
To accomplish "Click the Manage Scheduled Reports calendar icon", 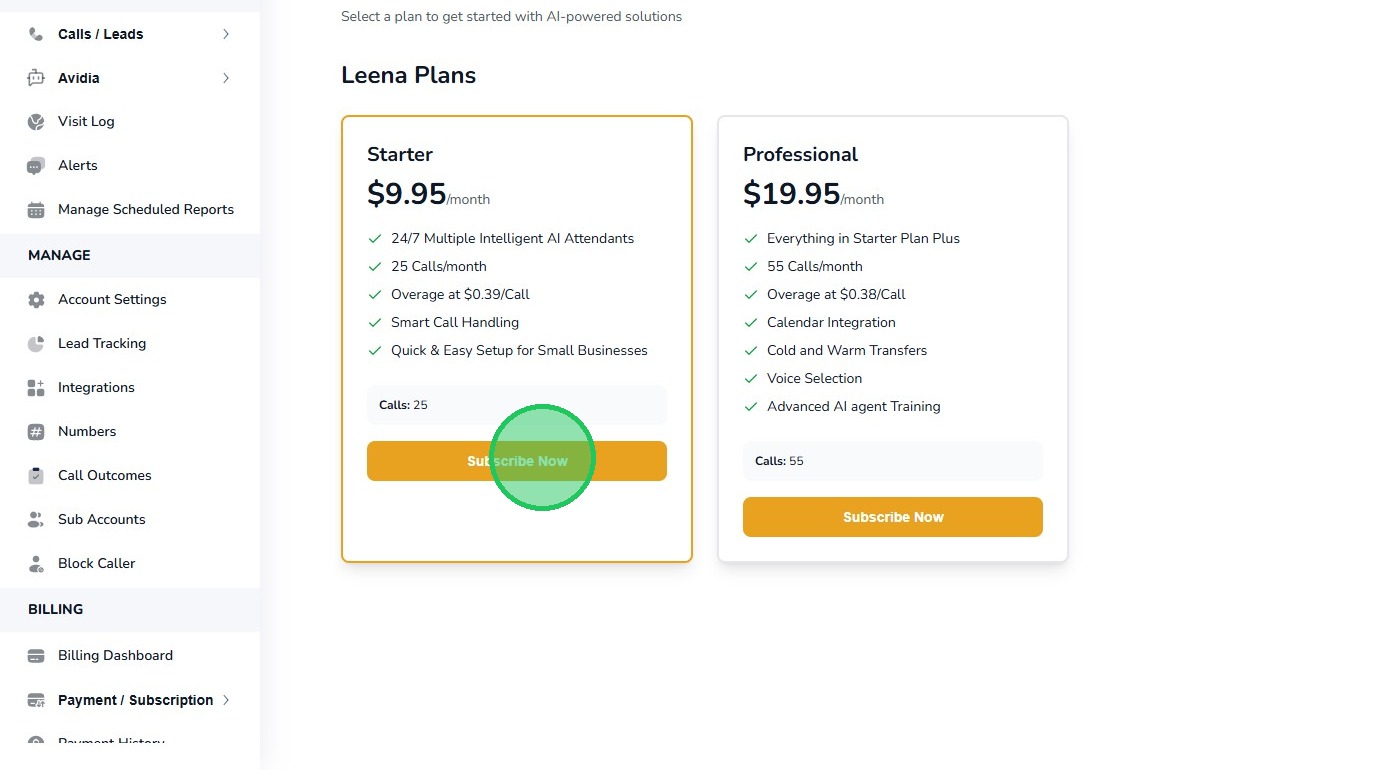I will point(36,210).
